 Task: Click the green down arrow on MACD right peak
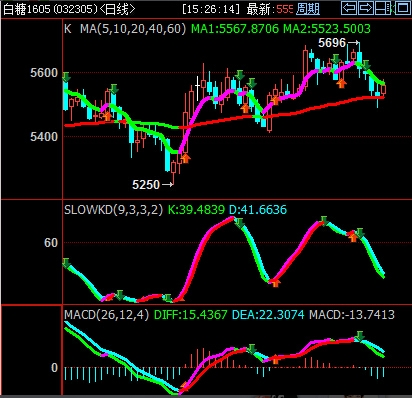pos(359,336)
